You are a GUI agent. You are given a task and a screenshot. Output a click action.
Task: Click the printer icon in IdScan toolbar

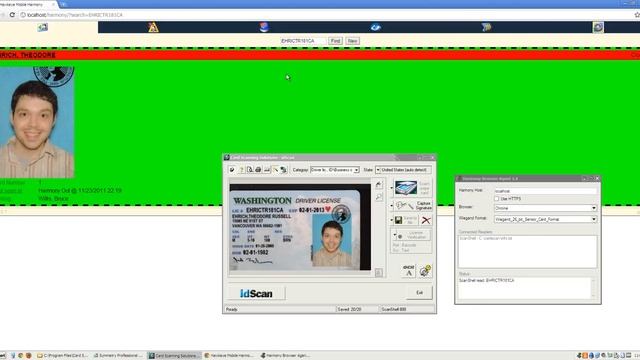click(258, 169)
